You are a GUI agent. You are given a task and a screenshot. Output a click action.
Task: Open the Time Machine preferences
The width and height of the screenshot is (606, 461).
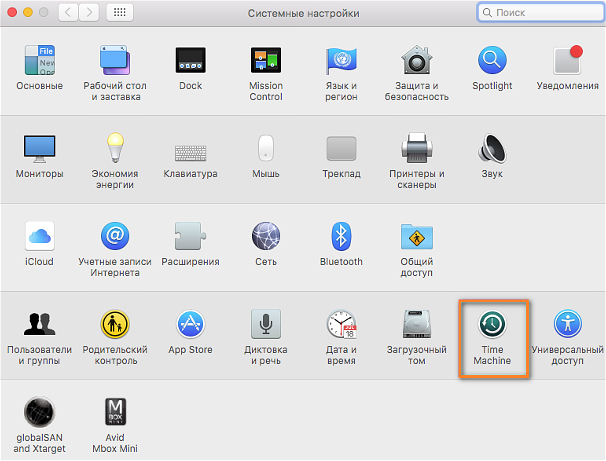point(492,324)
